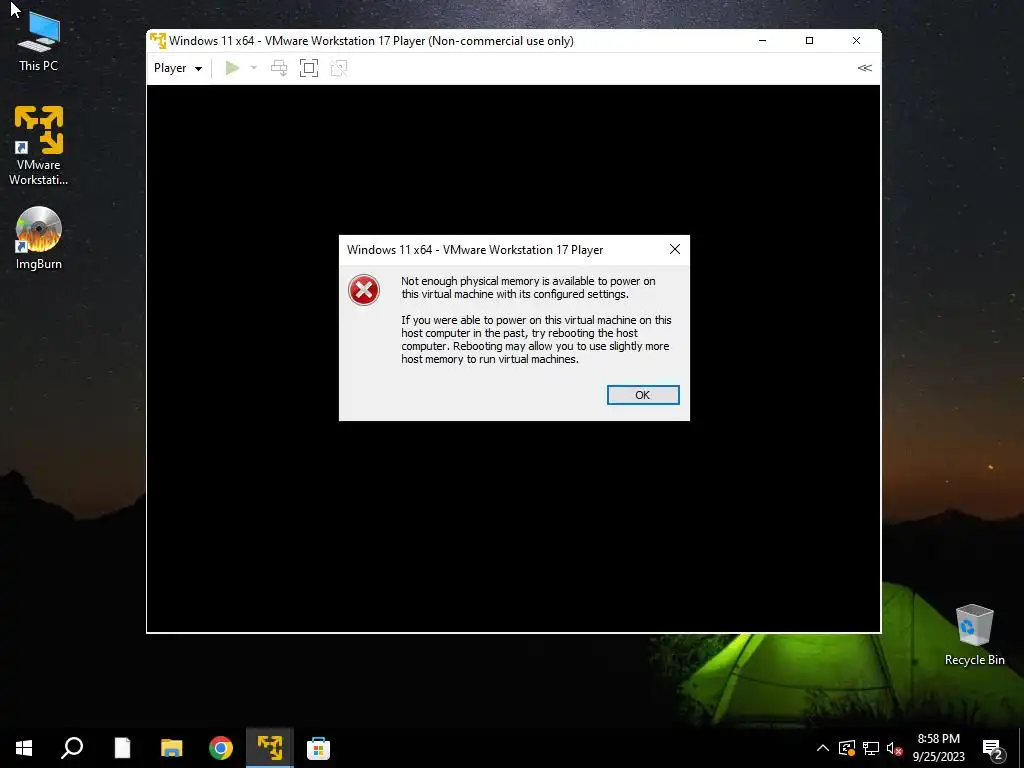Select the This PC desktop icon
This screenshot has height=768, width=1024.
tap(39, 40)
